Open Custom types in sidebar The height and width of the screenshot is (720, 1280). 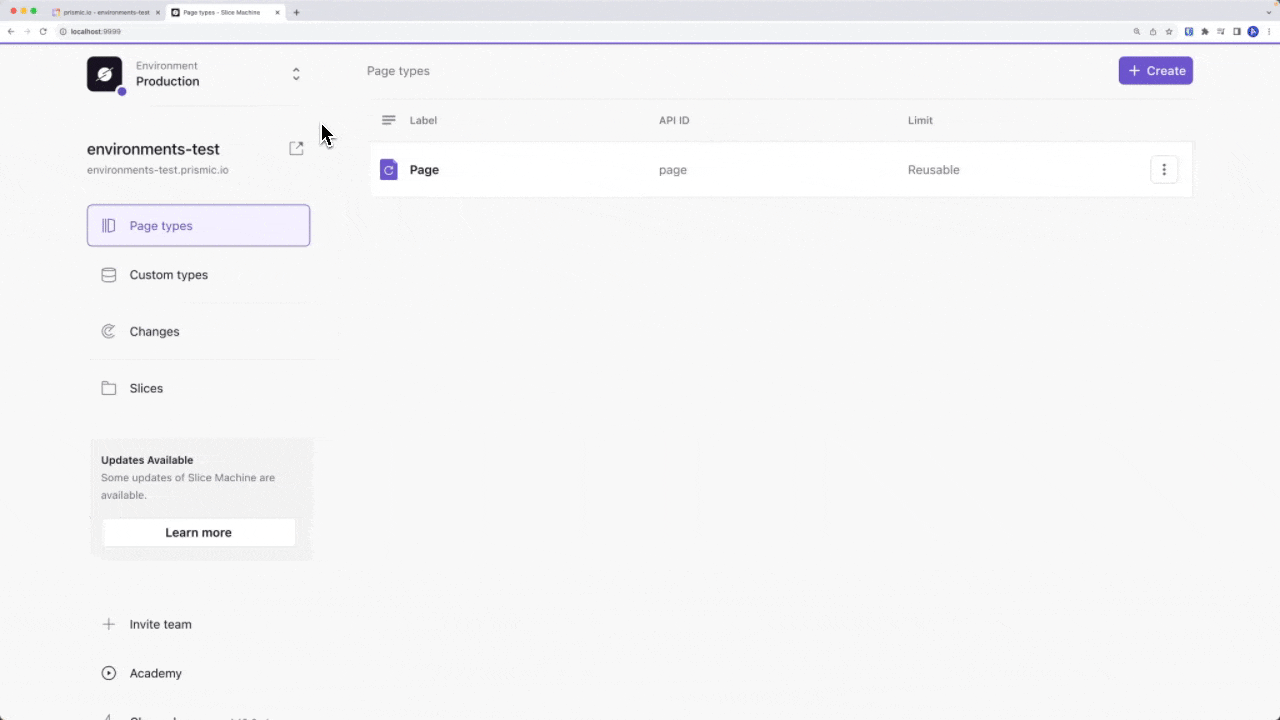pyautogui.click(x=198, y=275)
